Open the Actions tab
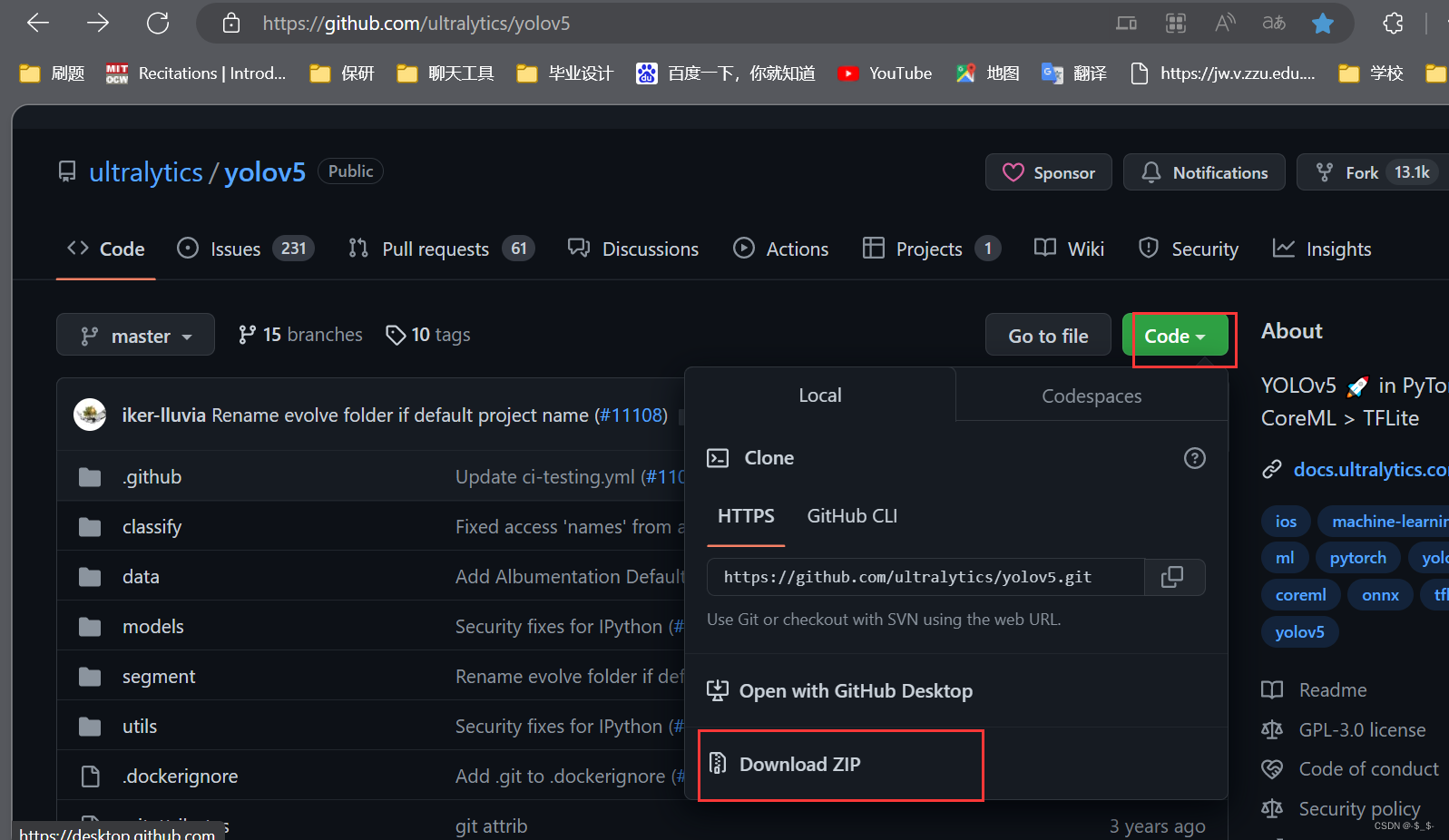 [781, 249]
